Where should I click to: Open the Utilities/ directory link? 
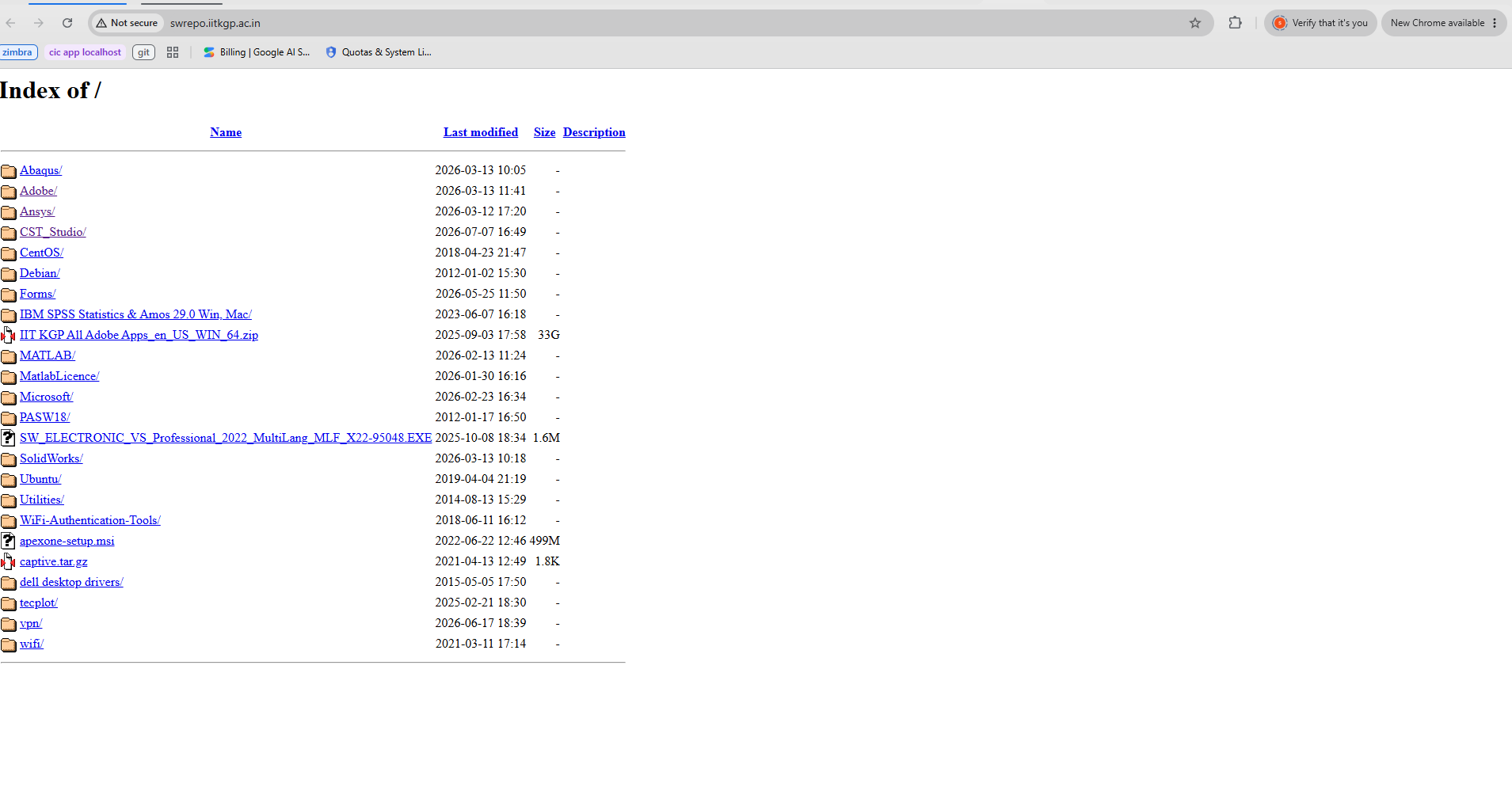click(x=42, y=500)
